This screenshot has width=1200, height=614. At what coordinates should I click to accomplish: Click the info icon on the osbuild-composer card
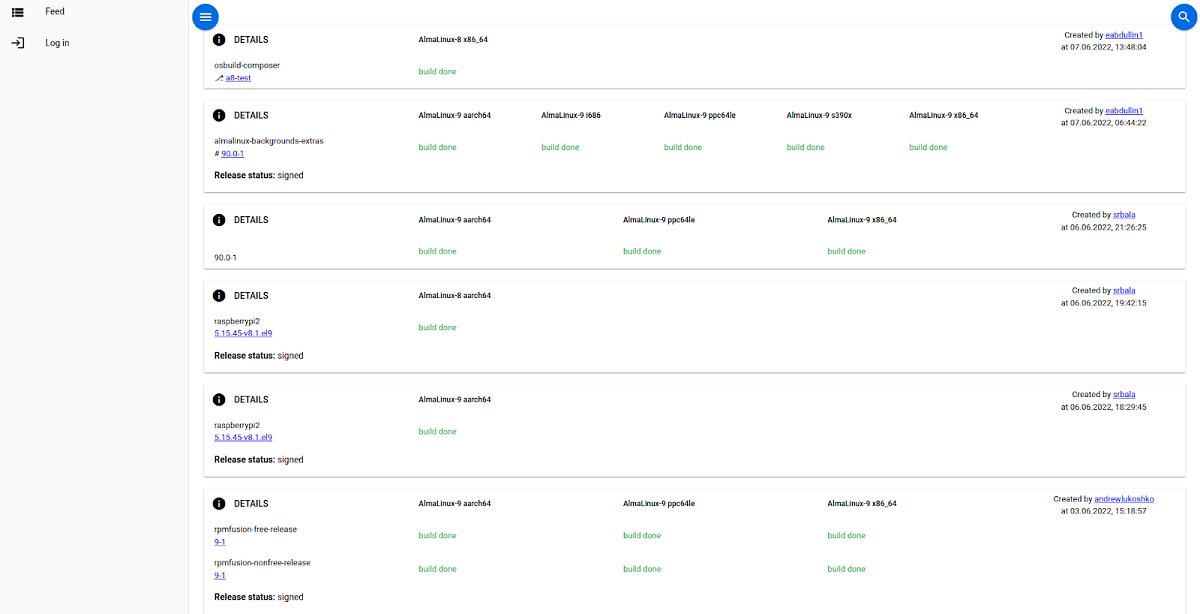(219, 39)
